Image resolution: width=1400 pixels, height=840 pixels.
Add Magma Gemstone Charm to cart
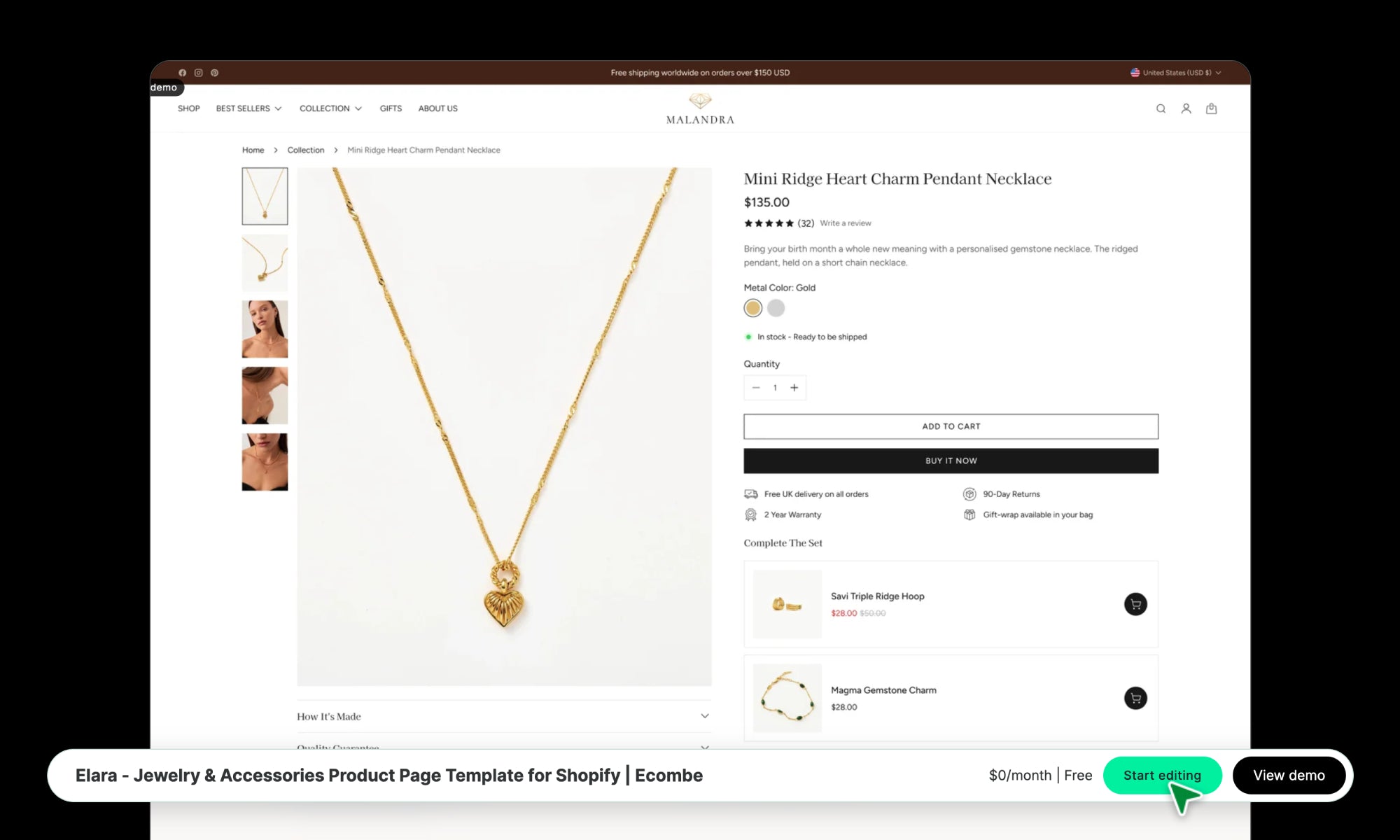click(x=1135, y=698)
